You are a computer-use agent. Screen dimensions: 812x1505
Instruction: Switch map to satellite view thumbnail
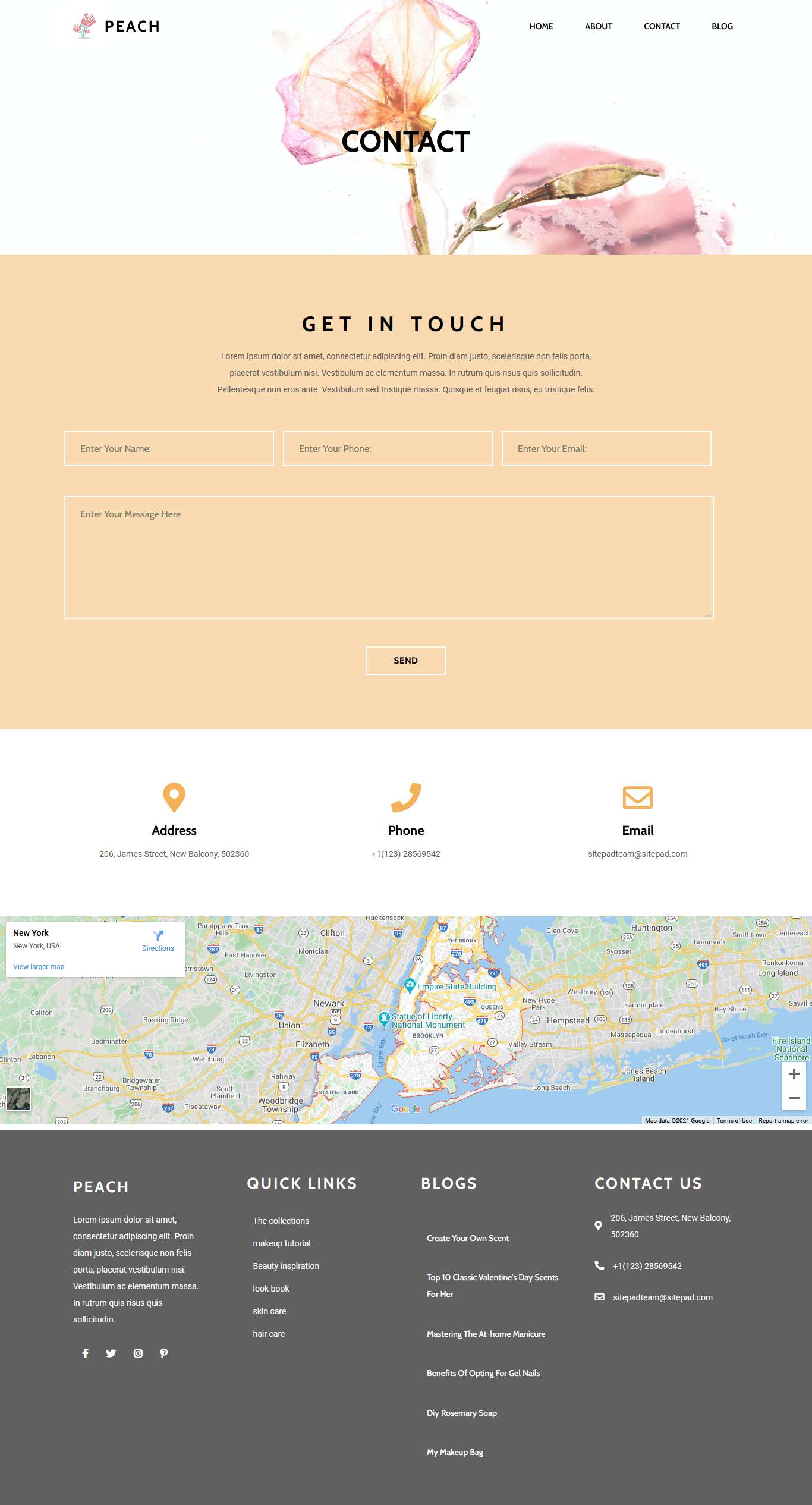18,1099
